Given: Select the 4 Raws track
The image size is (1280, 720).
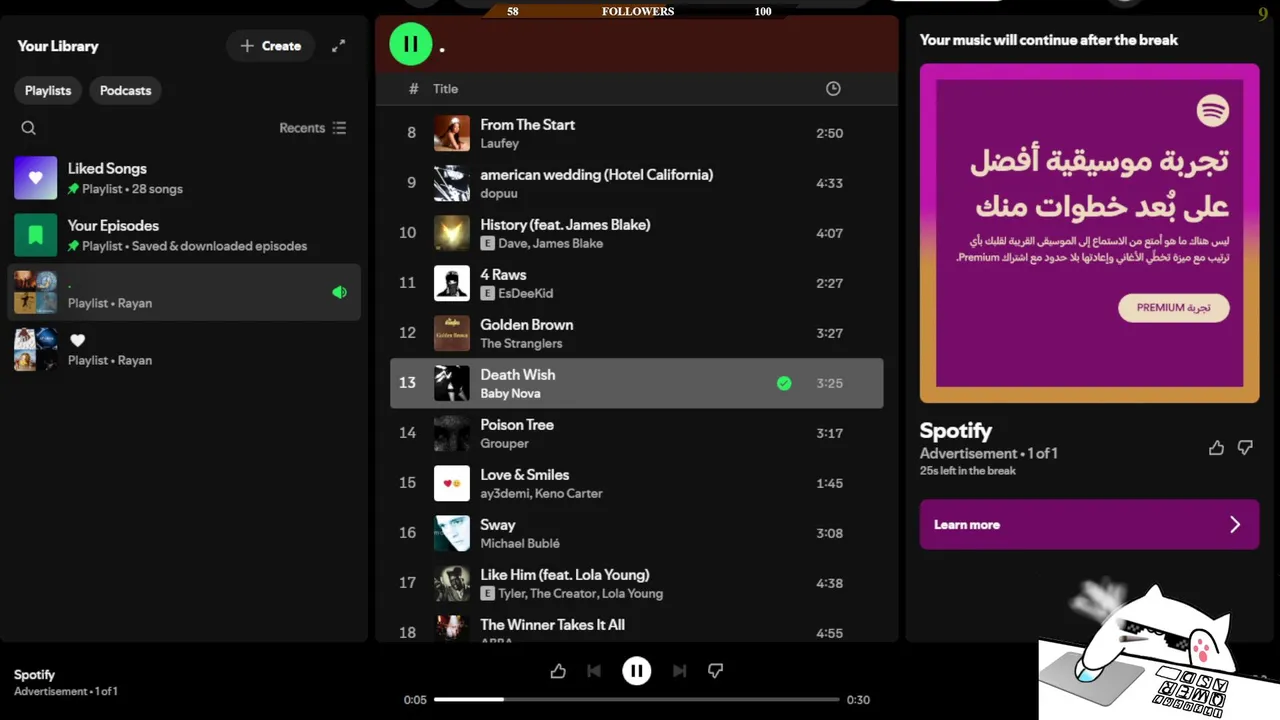Looking at the screenshot, I should pos(503,275).
